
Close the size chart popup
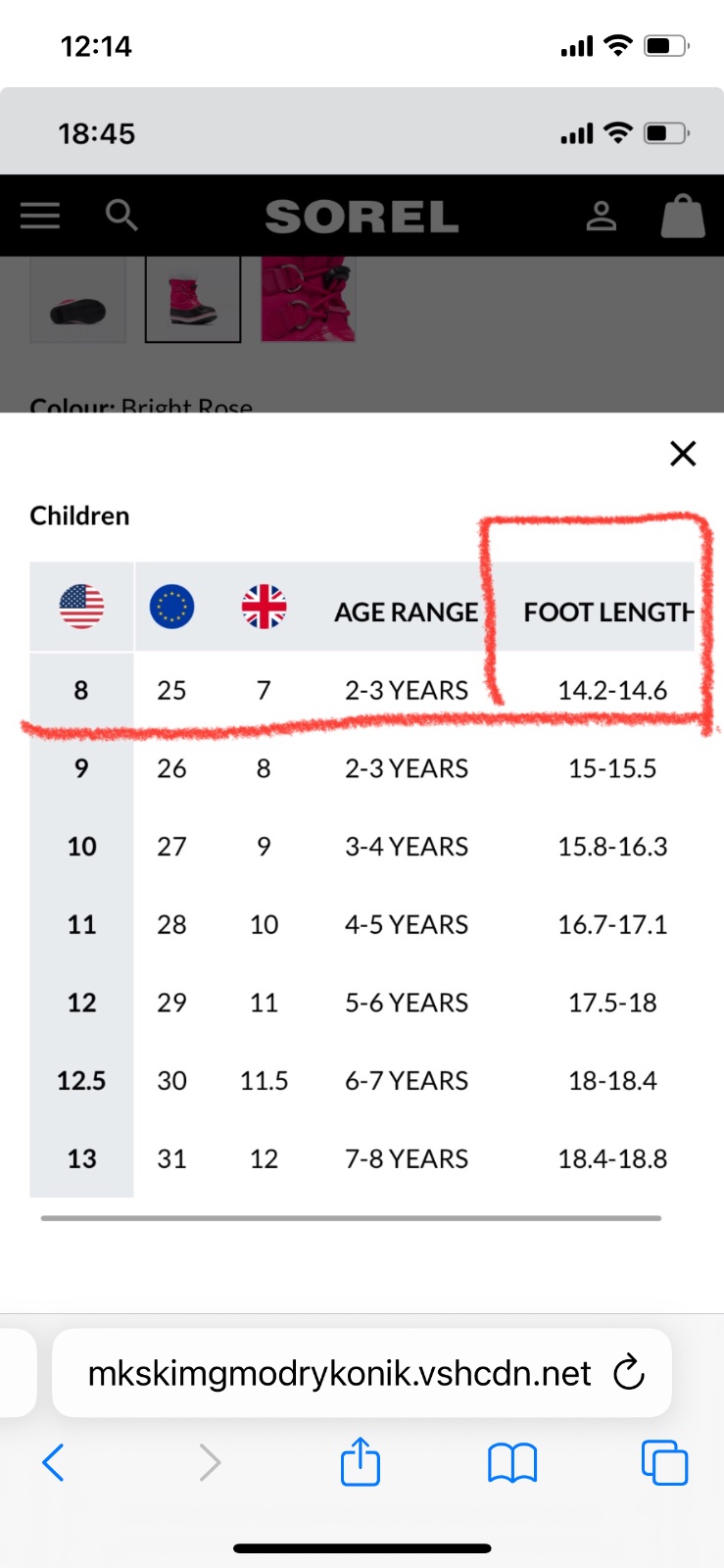(683, 454)
